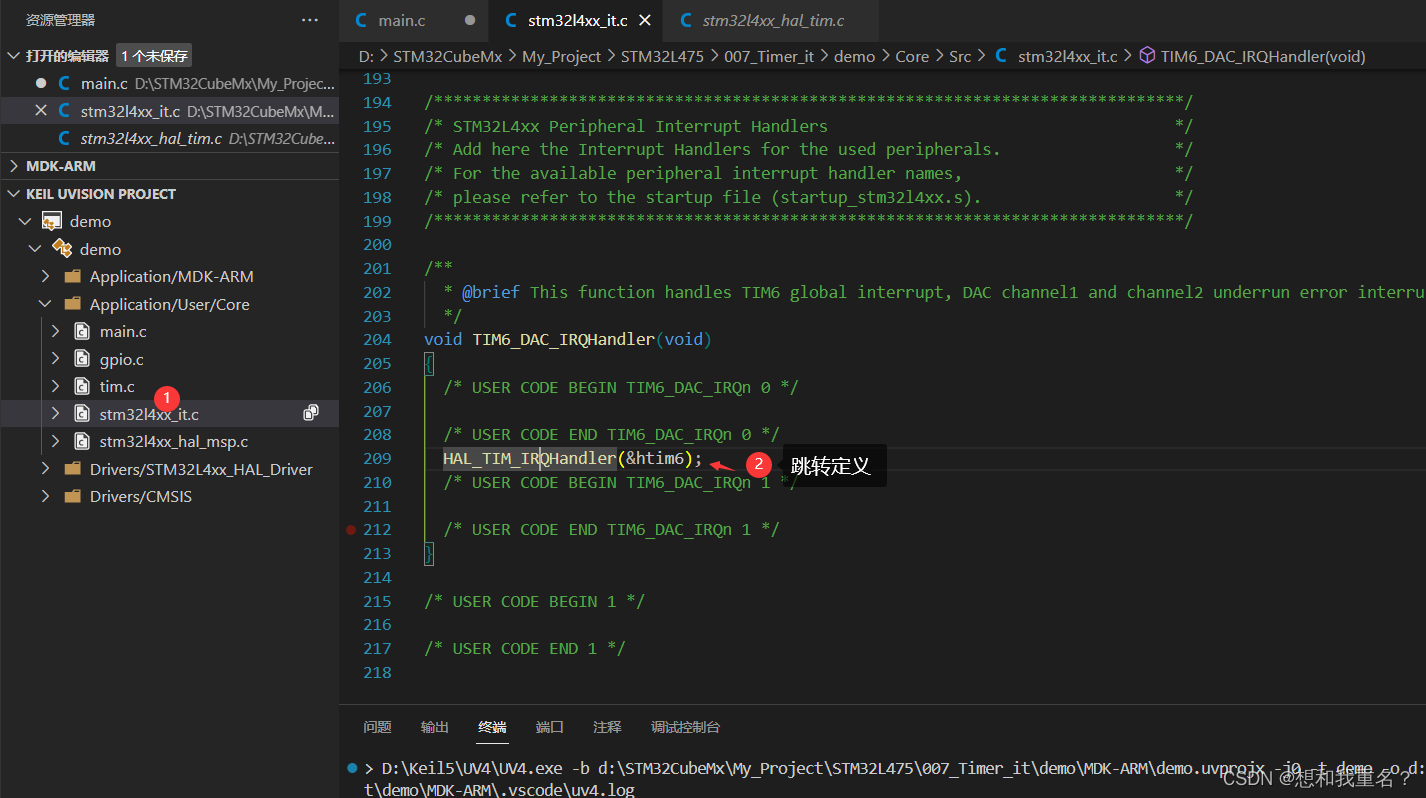
Task: Expand gpio.c tree node chevron
Action: pyautogui.click(x=56, y=359)
